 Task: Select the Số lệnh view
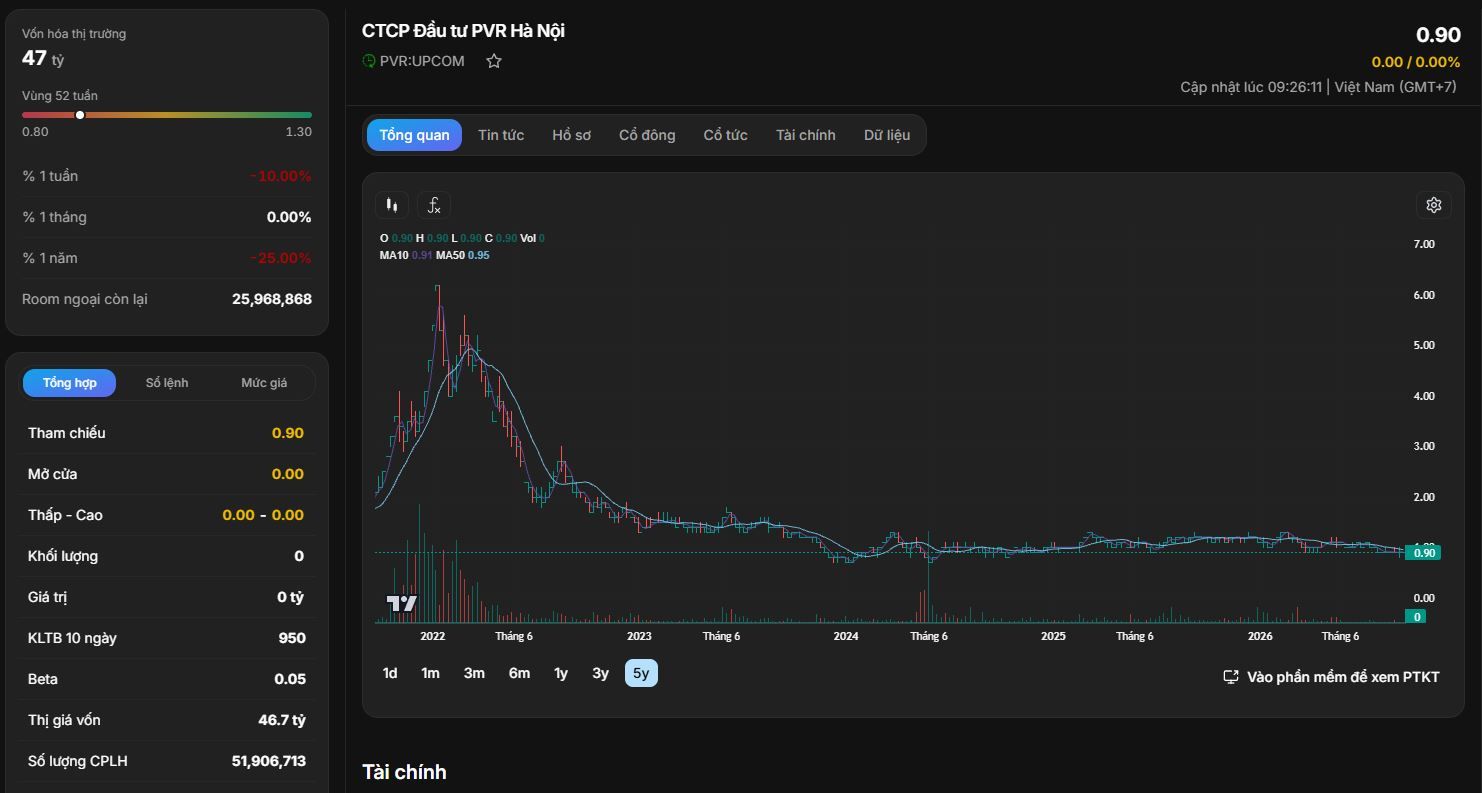tap(167, 383)
